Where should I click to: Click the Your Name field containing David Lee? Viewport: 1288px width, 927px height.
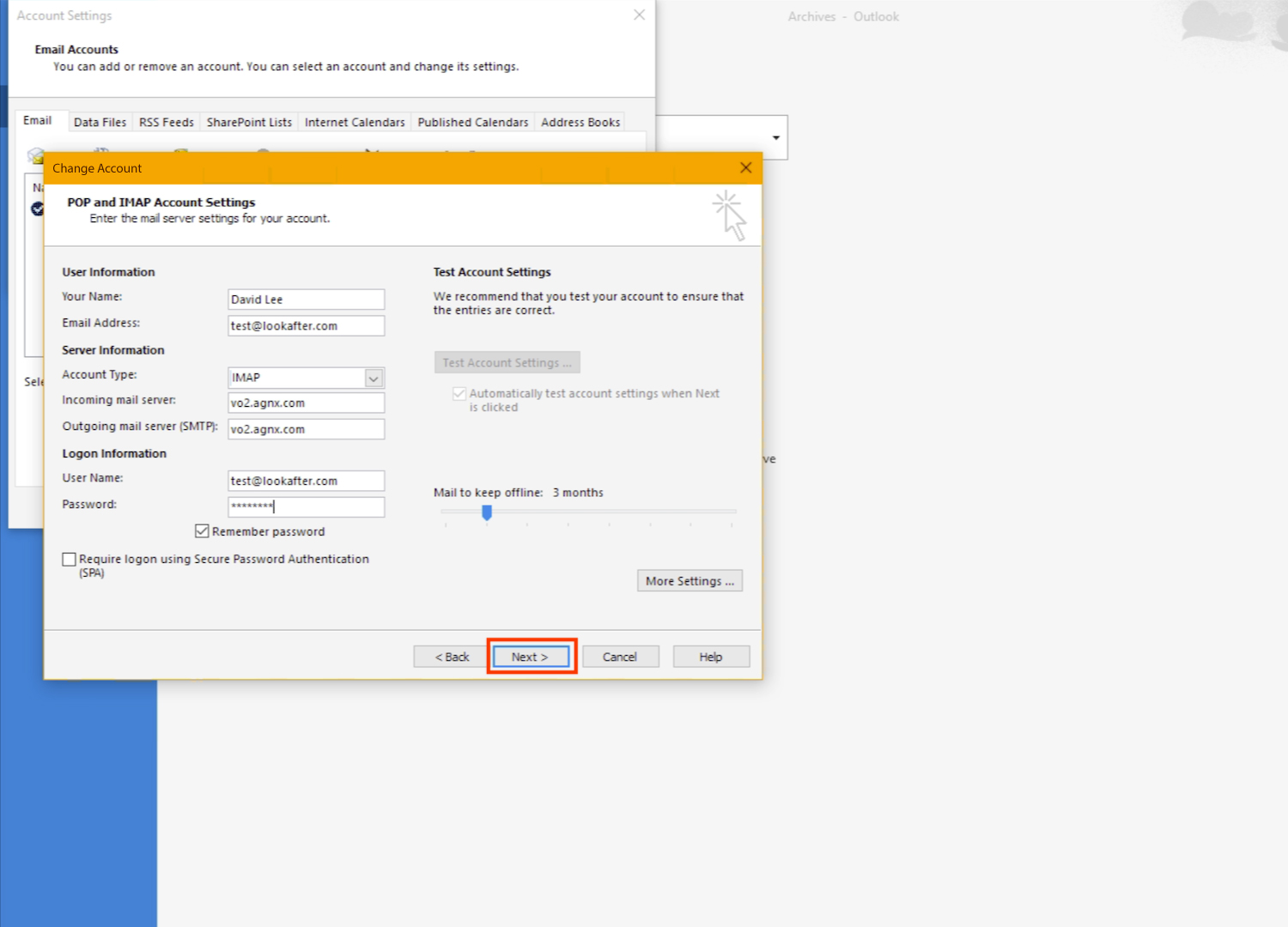point(306,300)
